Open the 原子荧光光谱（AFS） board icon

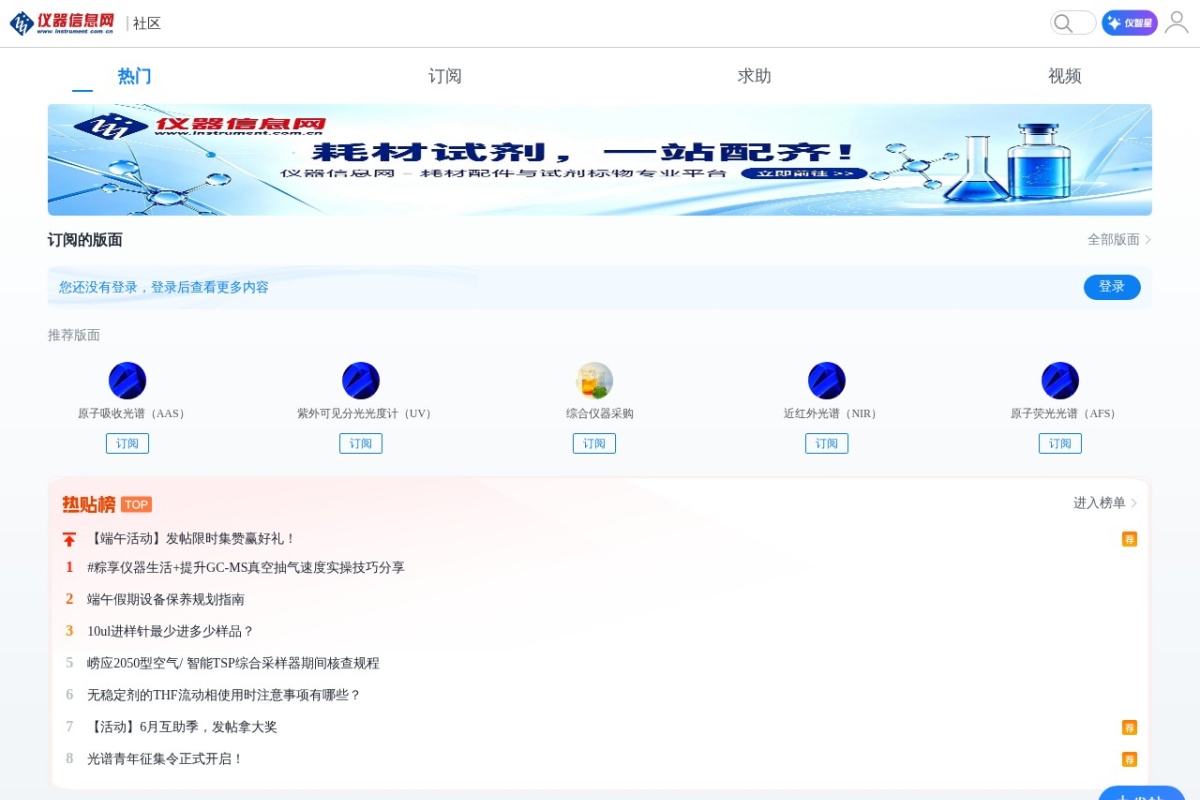pyautogui.click(x=1060, y=381)
